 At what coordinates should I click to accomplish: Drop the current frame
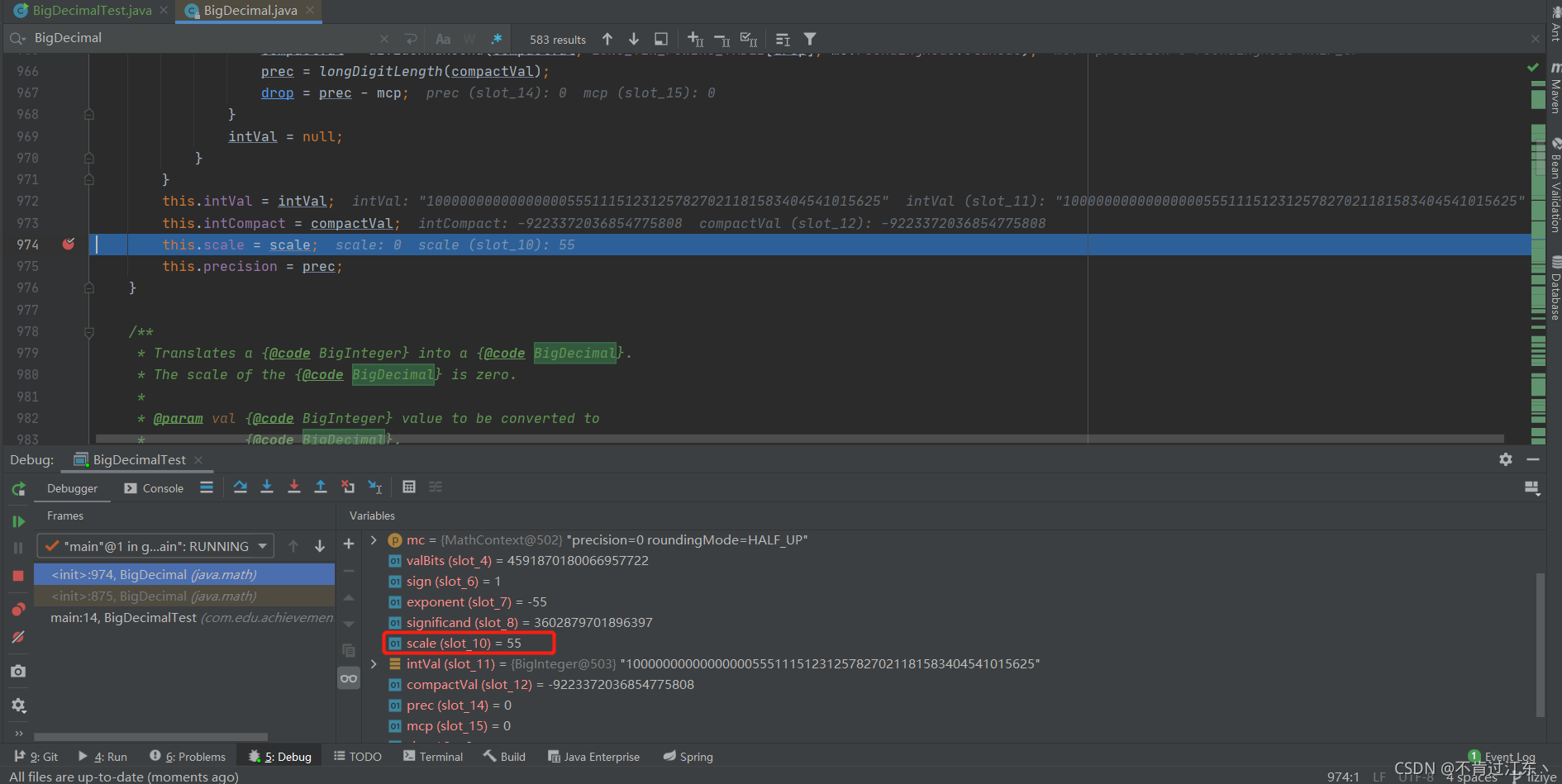(x=348, y=487)
